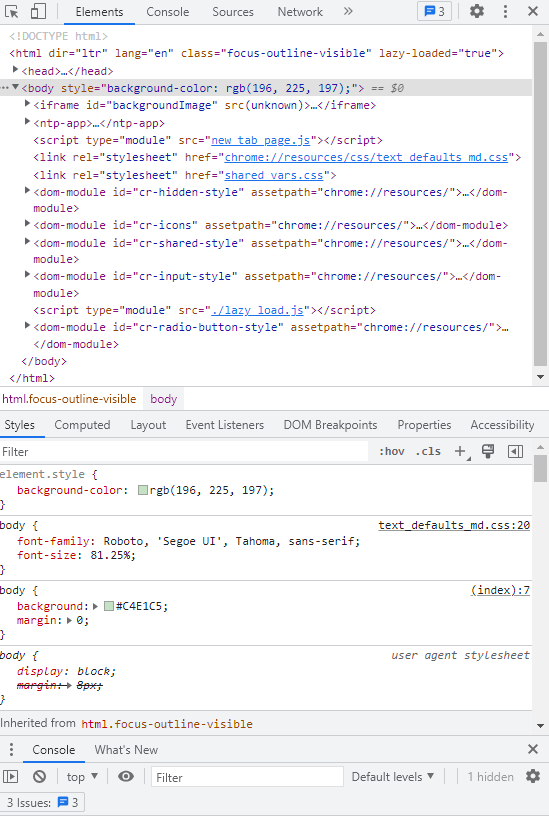Add a new style rule plus icon
This screenshot has width=549, height=819.
(460, 451)
